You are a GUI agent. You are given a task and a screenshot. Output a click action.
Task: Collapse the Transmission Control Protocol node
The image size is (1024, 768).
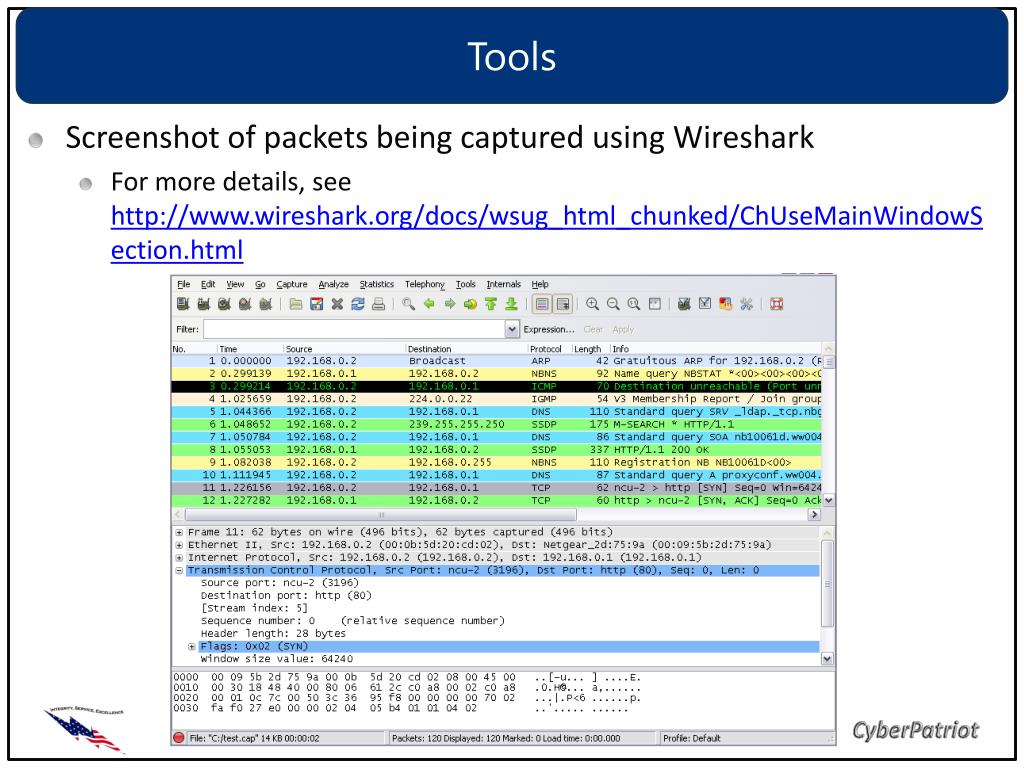click(x=179, y=570)
